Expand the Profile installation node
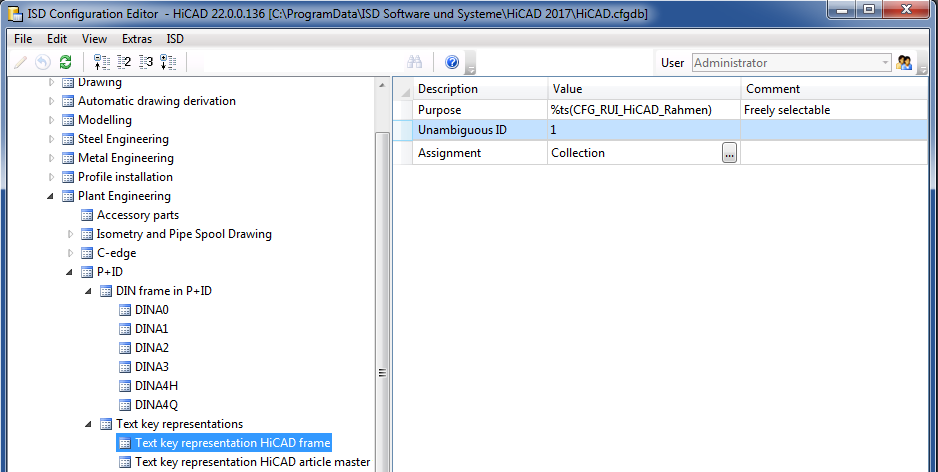The width and height of the screenshot is (938, 472). (x=51, y=177)
